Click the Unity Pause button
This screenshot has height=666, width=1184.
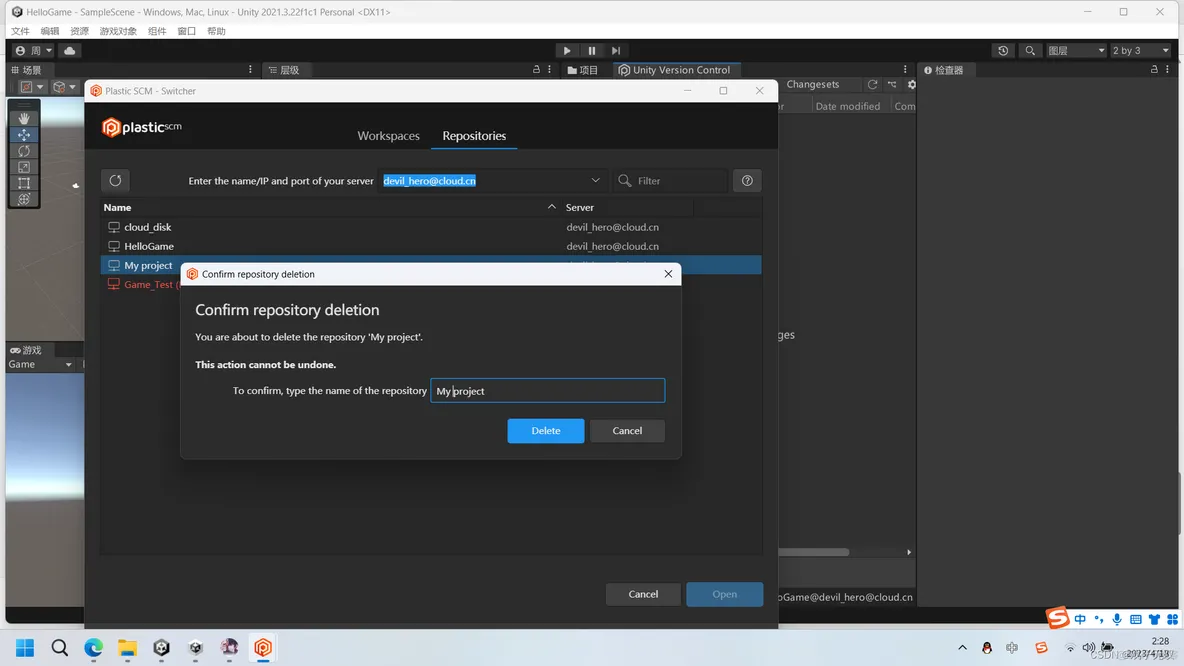(591, 51)
